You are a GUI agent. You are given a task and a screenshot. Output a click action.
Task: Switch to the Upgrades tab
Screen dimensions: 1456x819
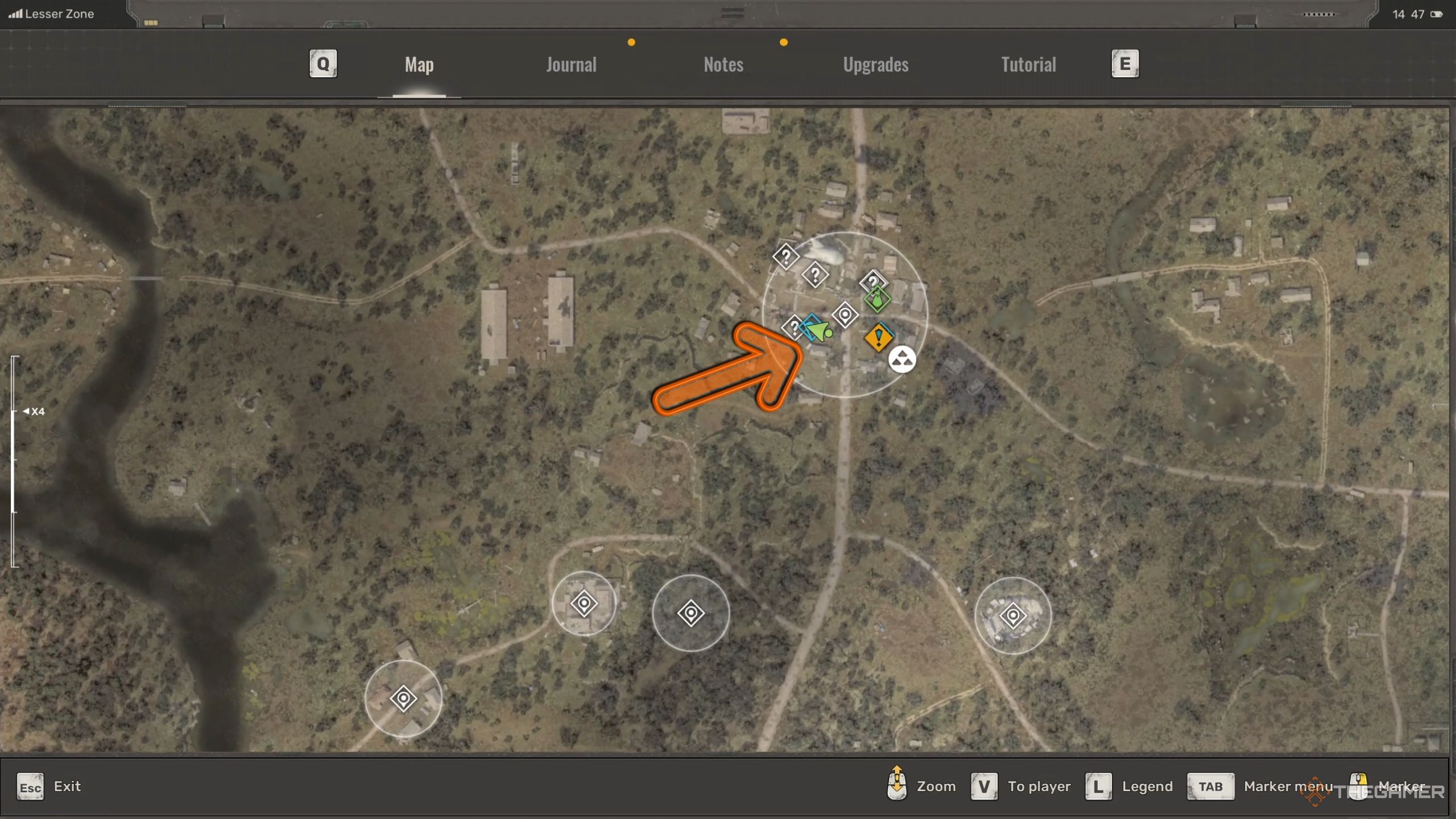tap(875, 63)
